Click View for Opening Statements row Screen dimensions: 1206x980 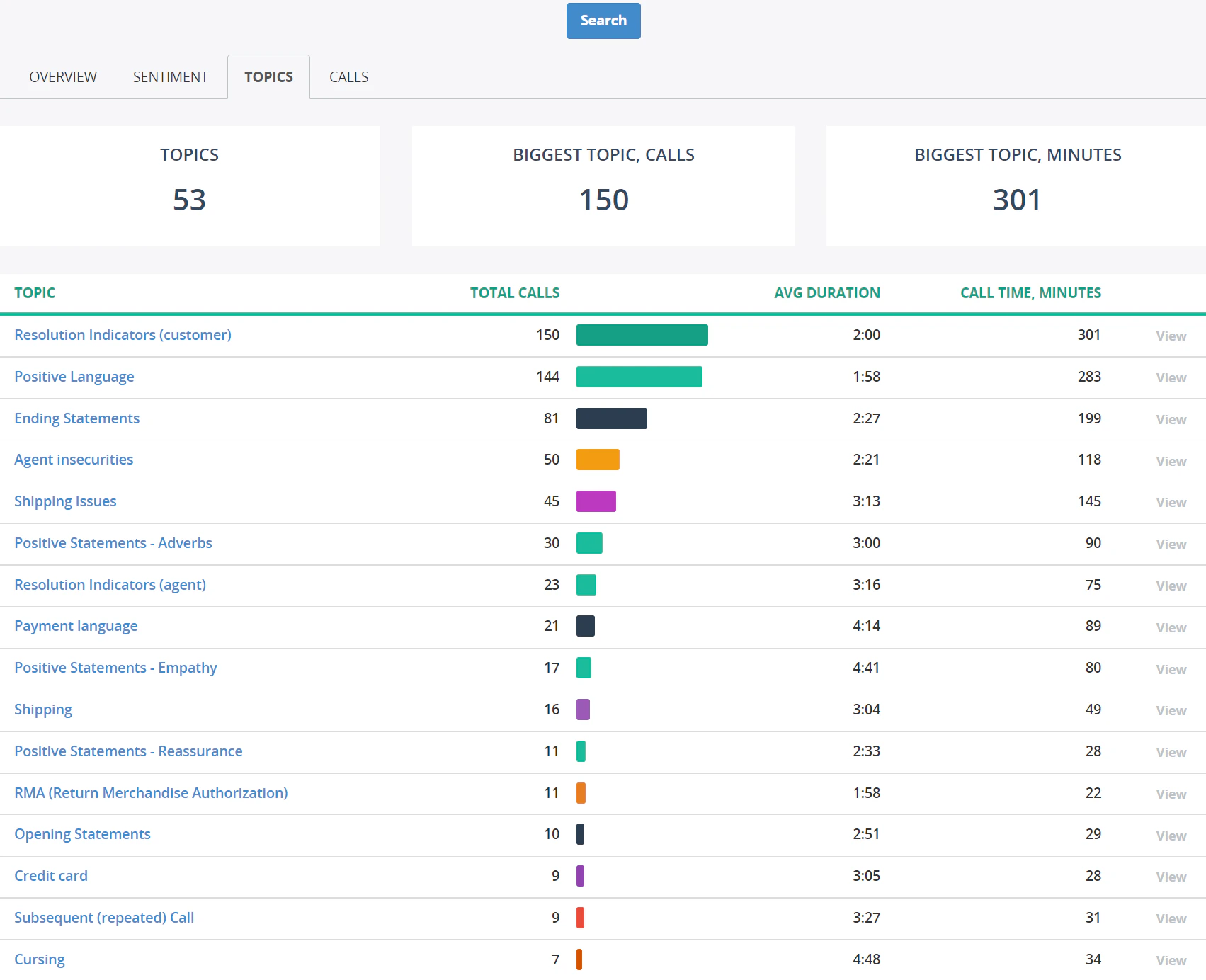point(1171,836)
